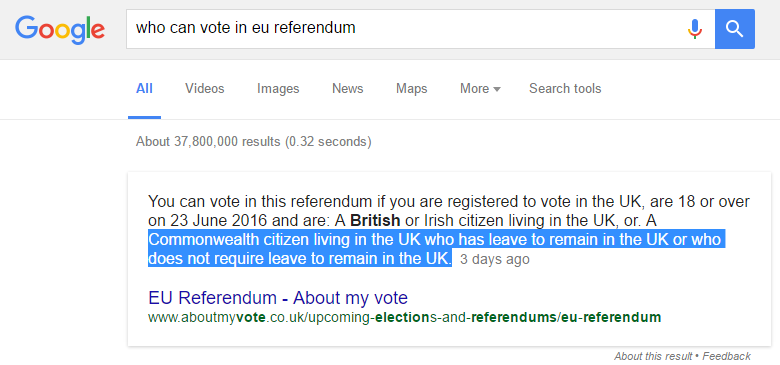Click the 3 days ago timestamp
780x365 pixels.
[494, 260]
